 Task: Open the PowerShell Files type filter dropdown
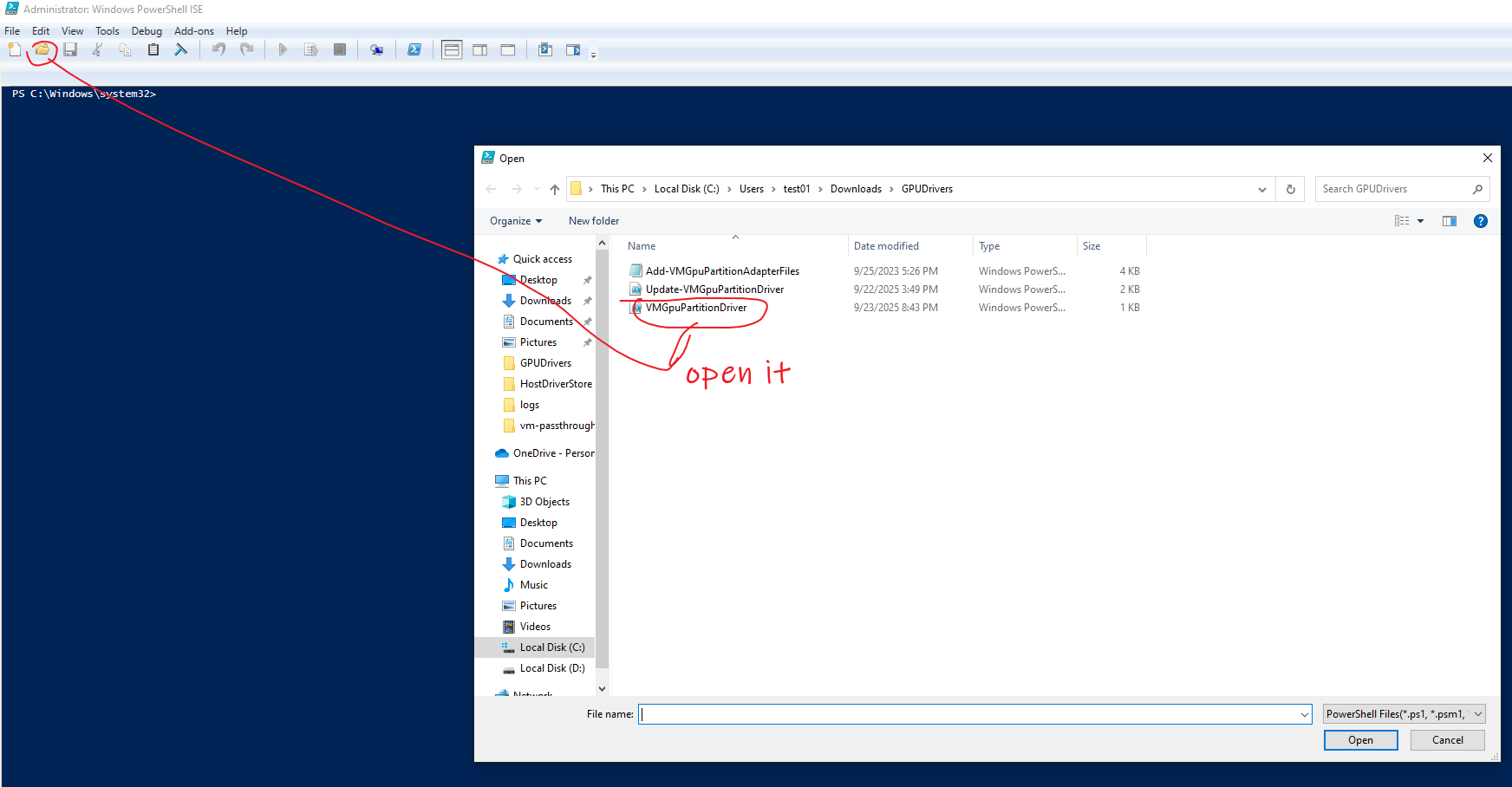(x=1404, y=714)
